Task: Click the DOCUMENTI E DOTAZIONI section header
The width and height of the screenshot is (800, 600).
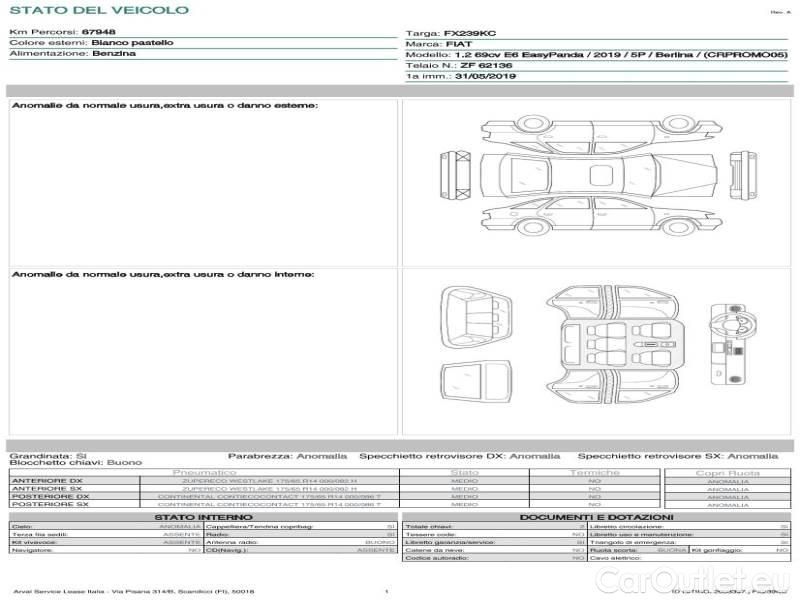Action: click(596, 517)
